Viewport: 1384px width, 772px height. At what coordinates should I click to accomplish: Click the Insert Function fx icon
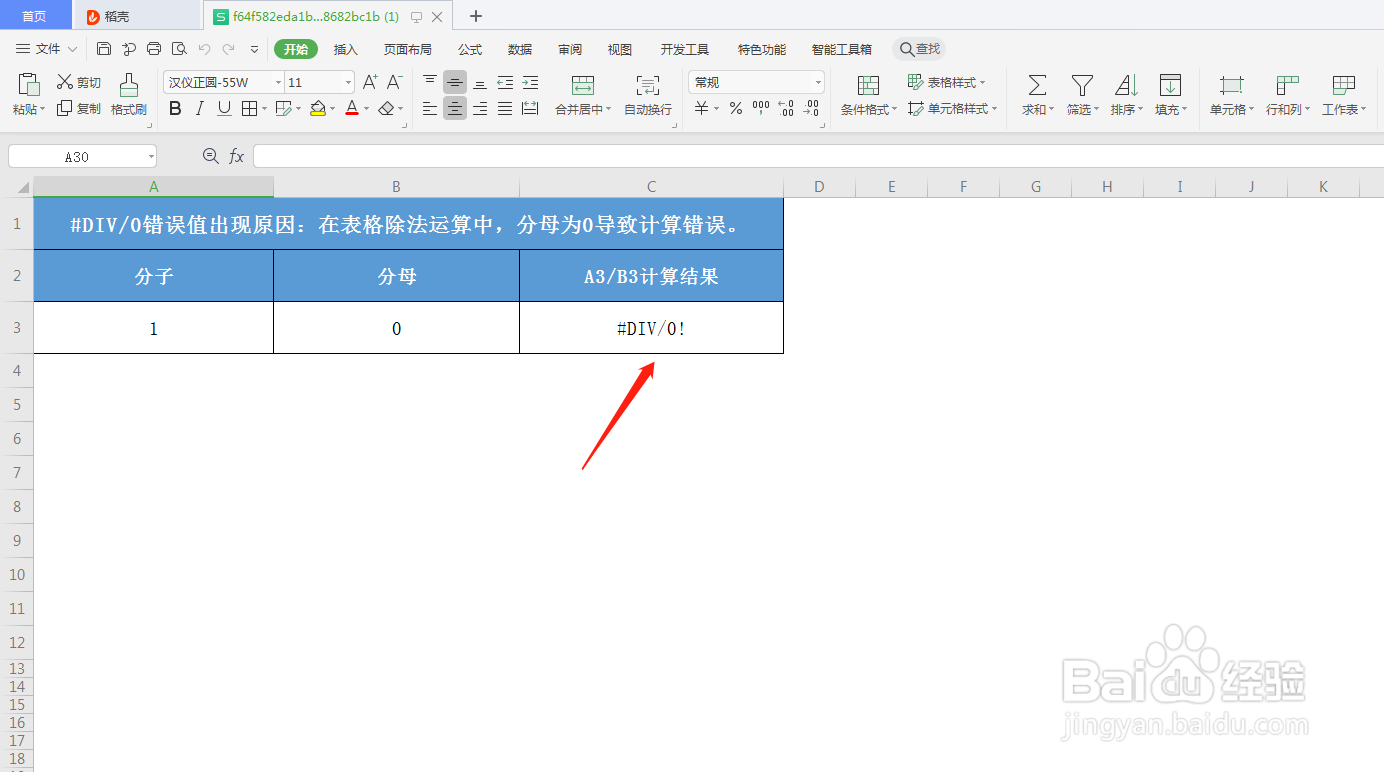[x=237, y=156]
